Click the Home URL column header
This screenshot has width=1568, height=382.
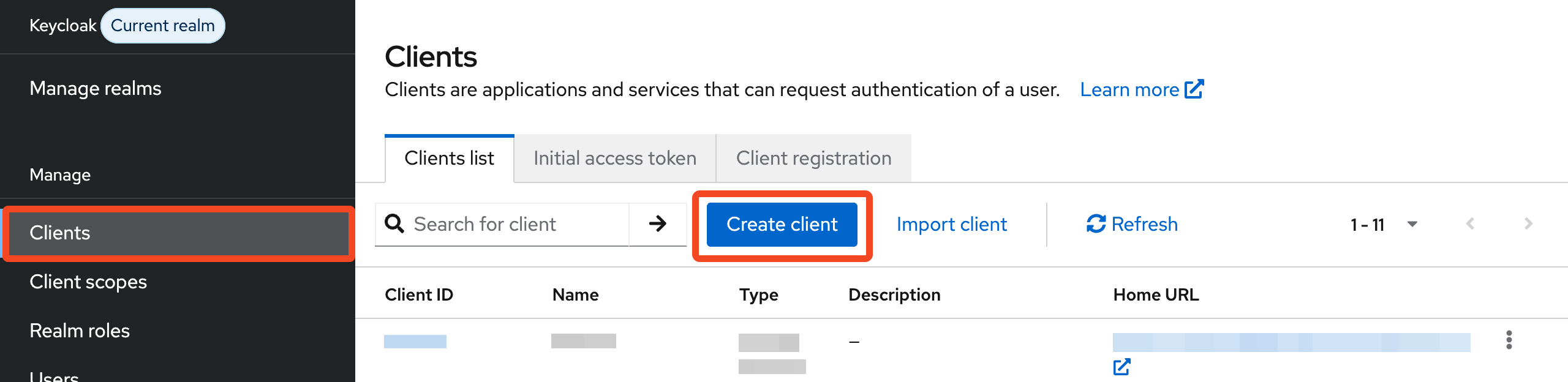[1156, 295]
